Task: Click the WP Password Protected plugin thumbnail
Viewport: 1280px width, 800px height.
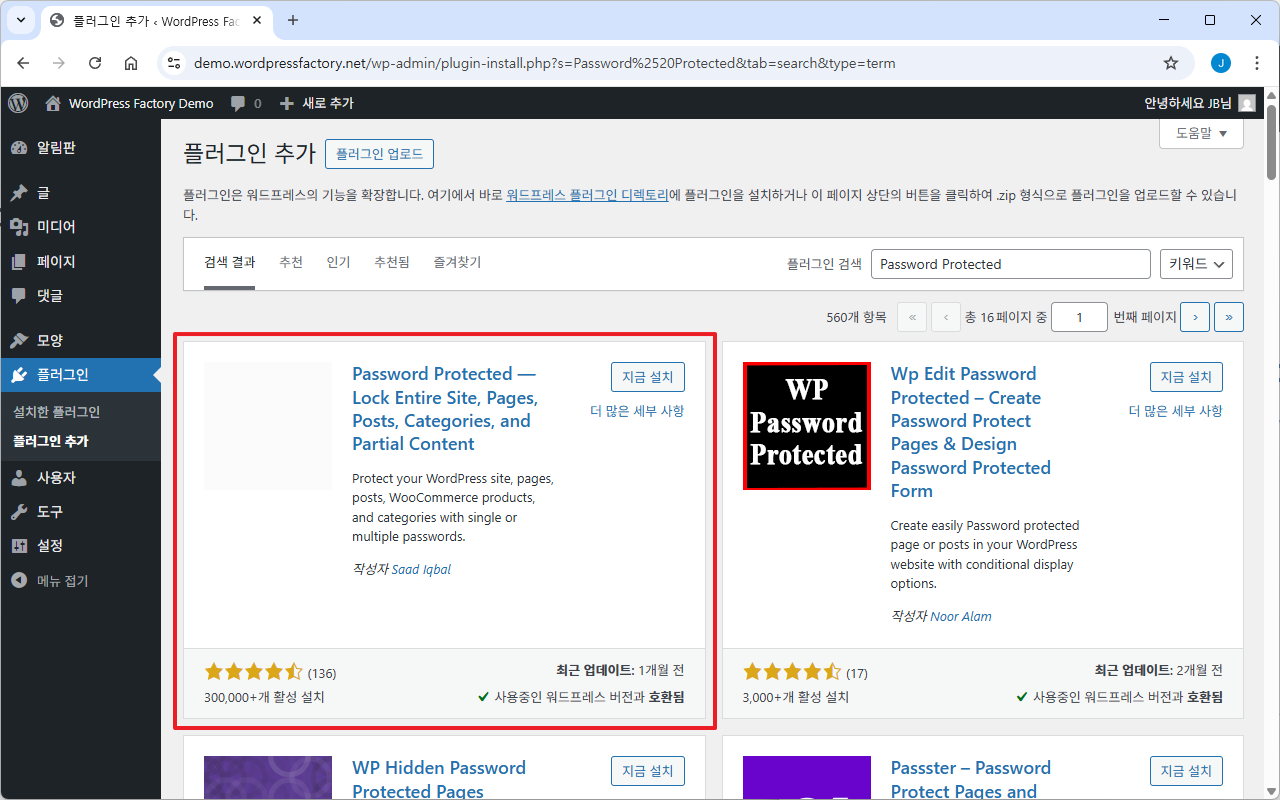Action: coord(806,426)
